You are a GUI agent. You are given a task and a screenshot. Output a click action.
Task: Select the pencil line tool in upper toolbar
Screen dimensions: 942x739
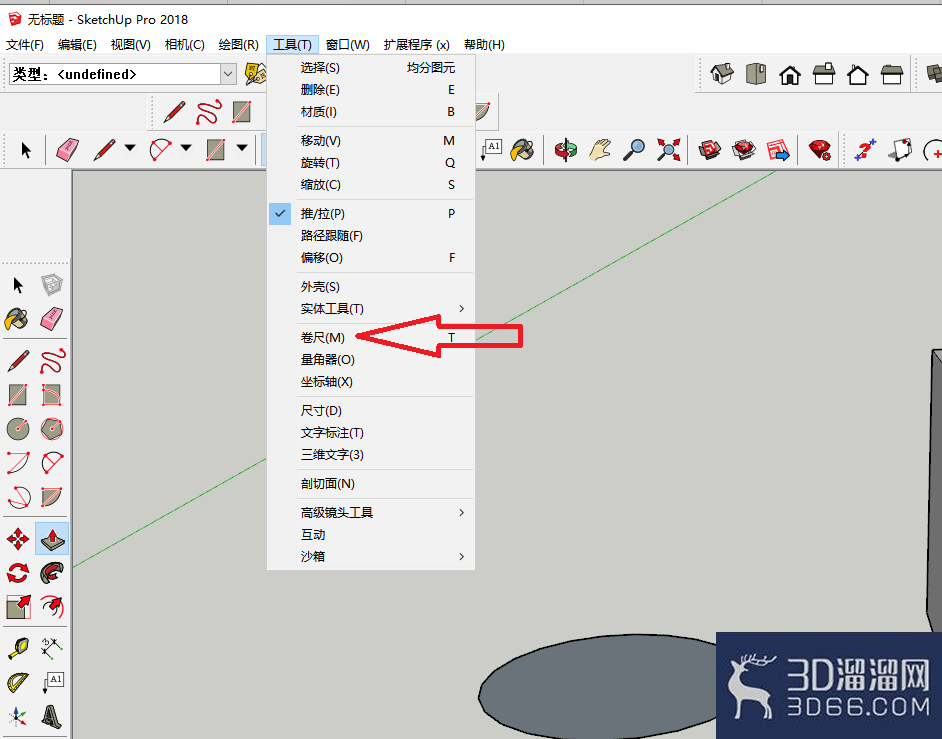(x=174, y=112)
